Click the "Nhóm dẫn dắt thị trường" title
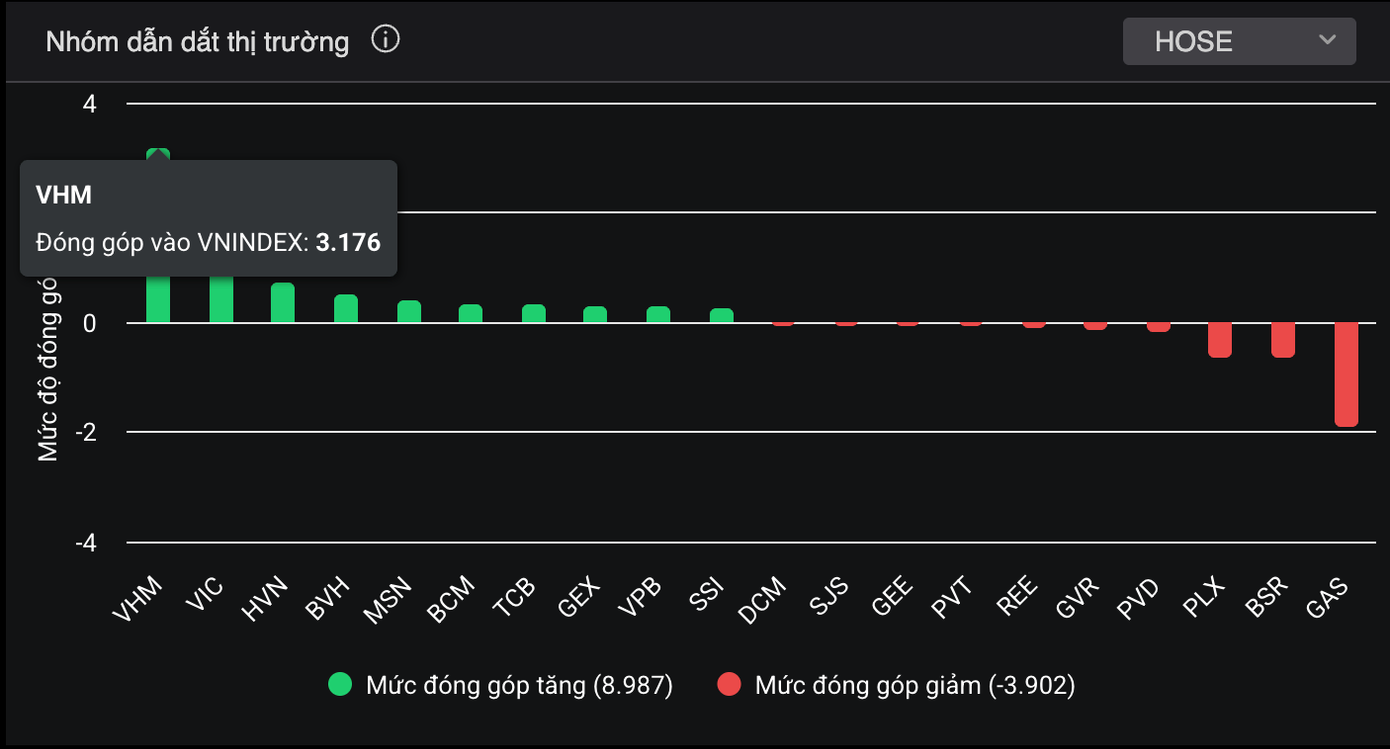The image size is (1390, 749). pyautogui.click(x=198, y=42)
